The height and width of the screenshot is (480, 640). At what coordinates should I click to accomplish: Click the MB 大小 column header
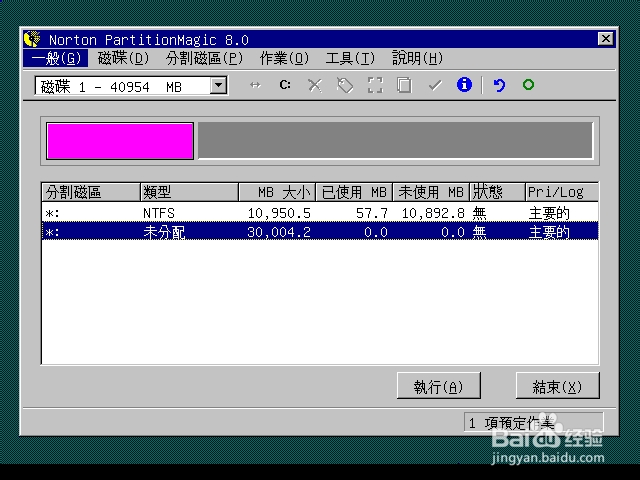277,192
